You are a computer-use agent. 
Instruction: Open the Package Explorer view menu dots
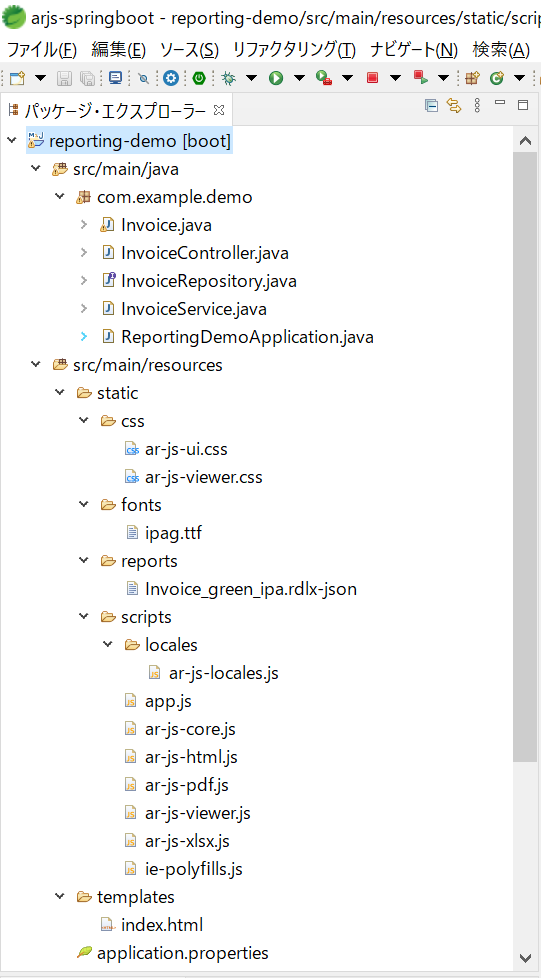(477, 105)
